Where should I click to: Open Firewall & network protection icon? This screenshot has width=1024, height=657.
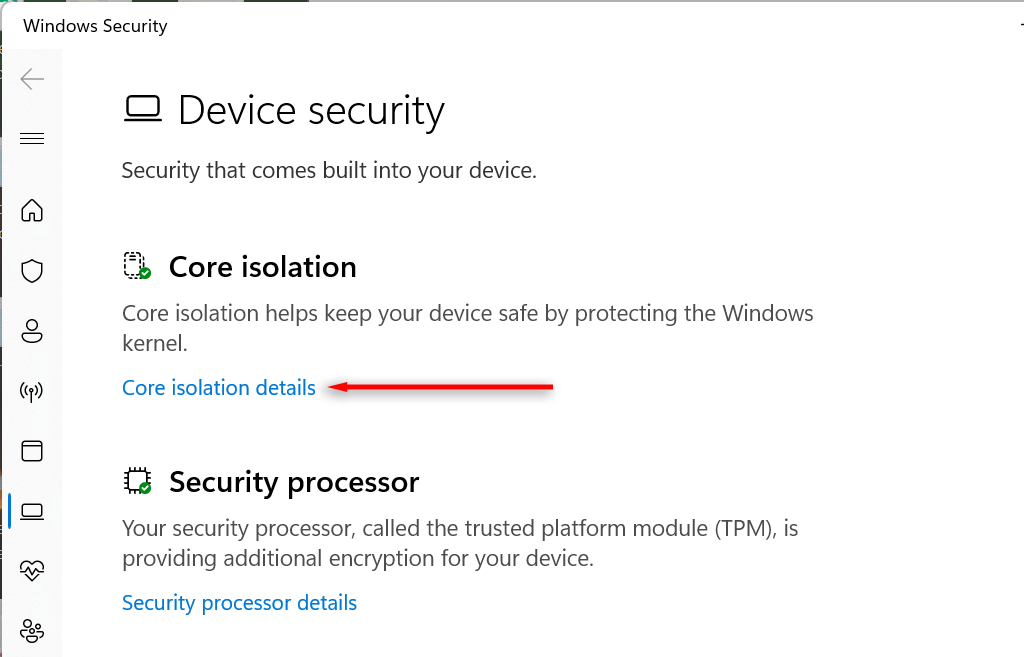coord(32,391)
